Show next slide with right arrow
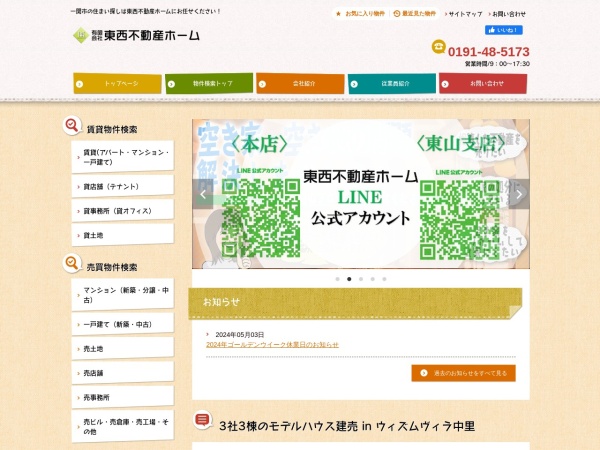Image resolution: width=600 pixels, height=450 pixels. pos(519,194)
